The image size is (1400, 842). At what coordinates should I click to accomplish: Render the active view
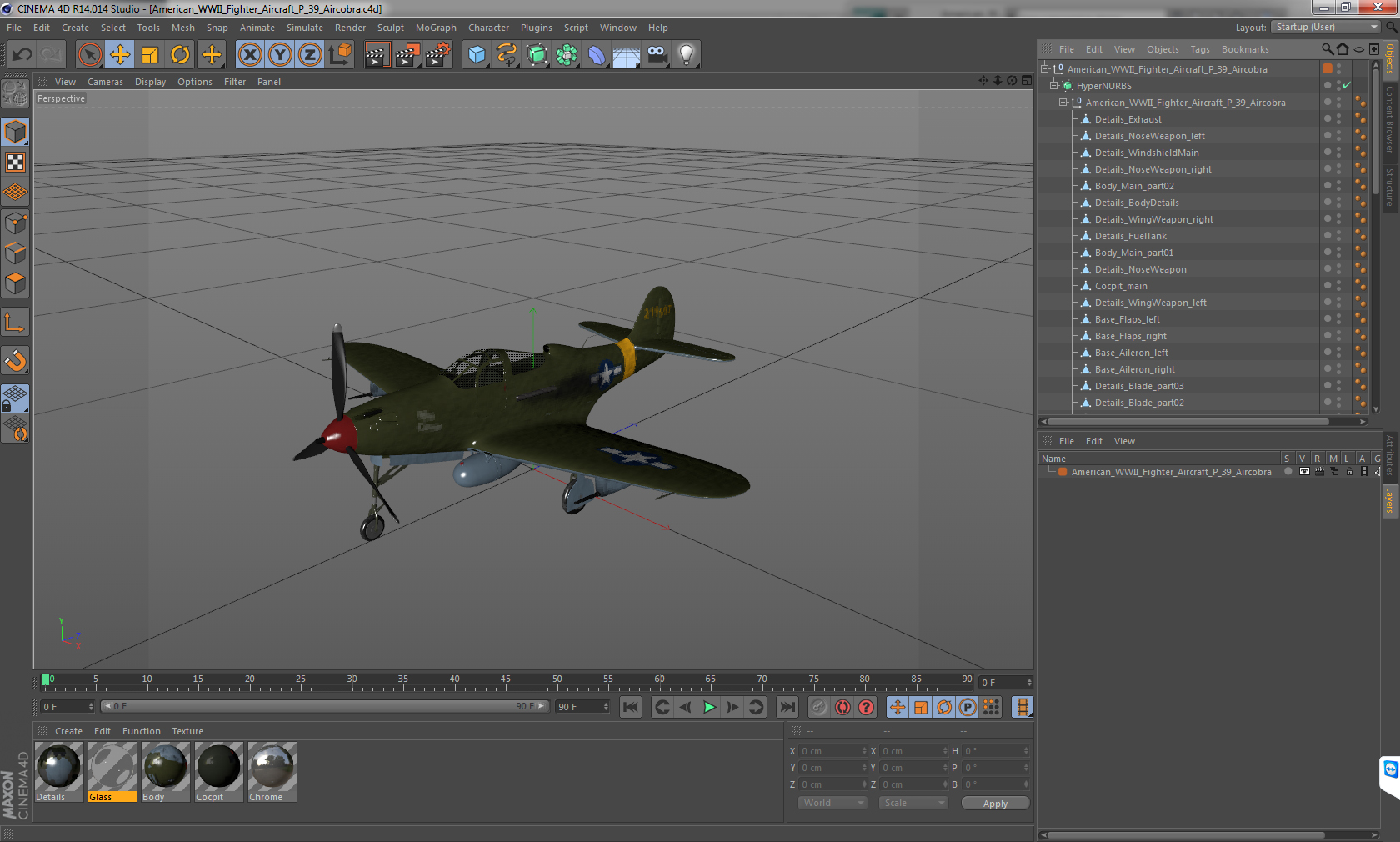[x=377, y=55]
